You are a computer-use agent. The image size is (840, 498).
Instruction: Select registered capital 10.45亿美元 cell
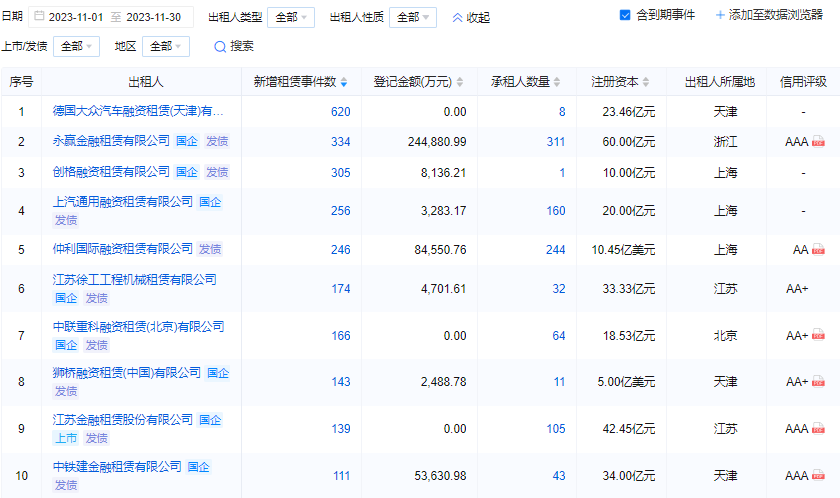(x=623, y=250)
